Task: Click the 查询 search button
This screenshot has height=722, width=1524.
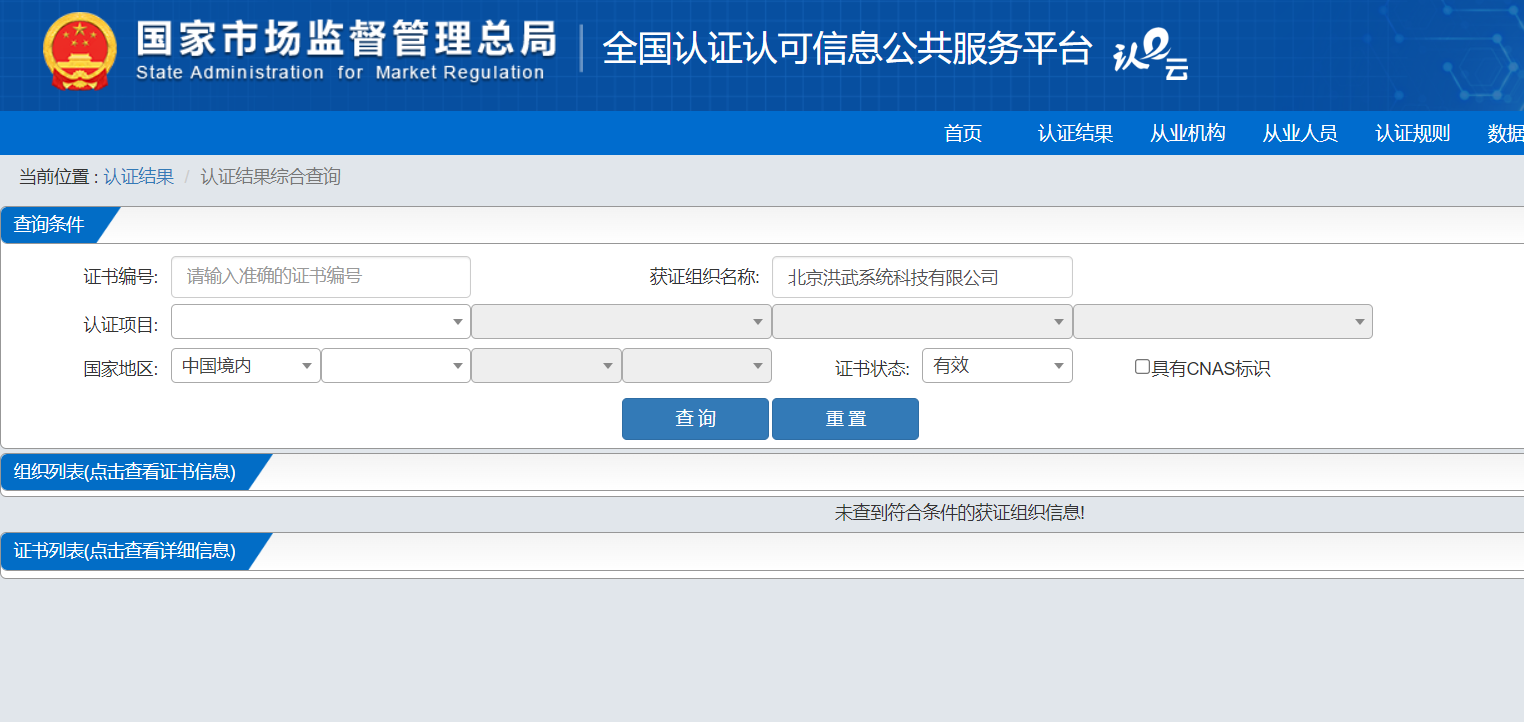Action: (x=695, y=419)
